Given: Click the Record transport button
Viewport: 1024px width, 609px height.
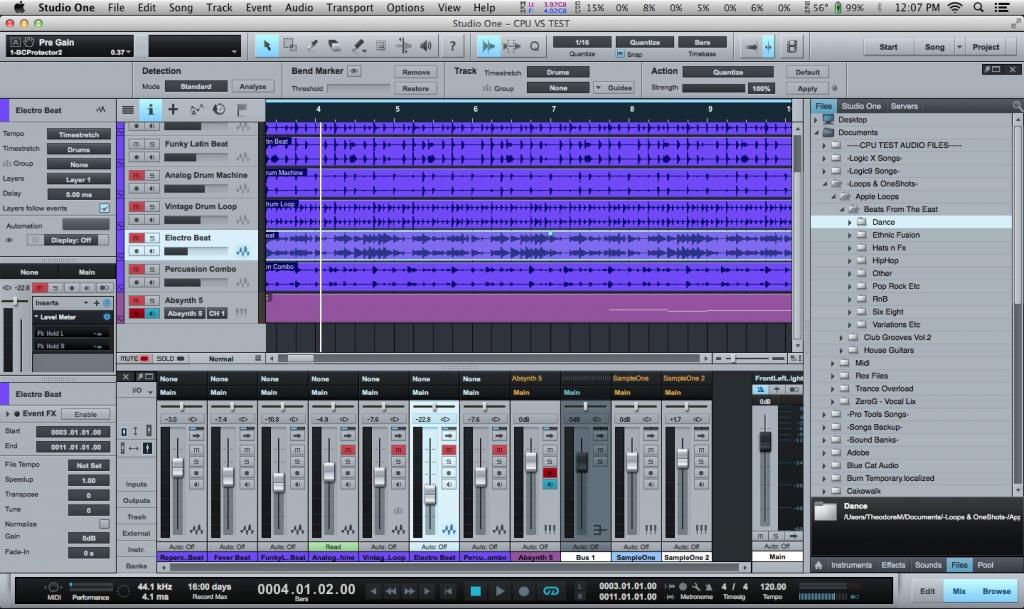Looking at the screenshot, I should click(523, 591).
